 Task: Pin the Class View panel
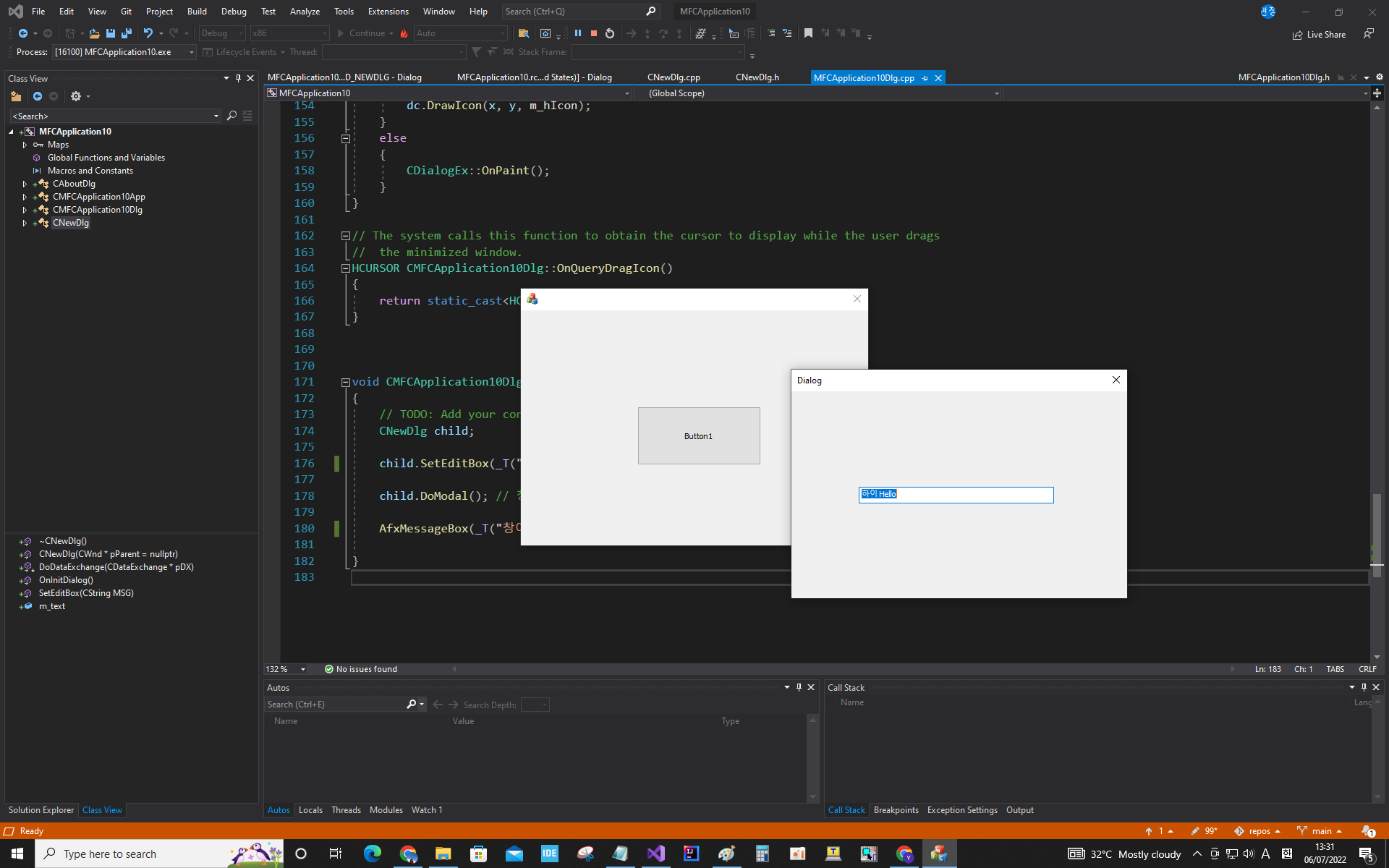point(238,78)
